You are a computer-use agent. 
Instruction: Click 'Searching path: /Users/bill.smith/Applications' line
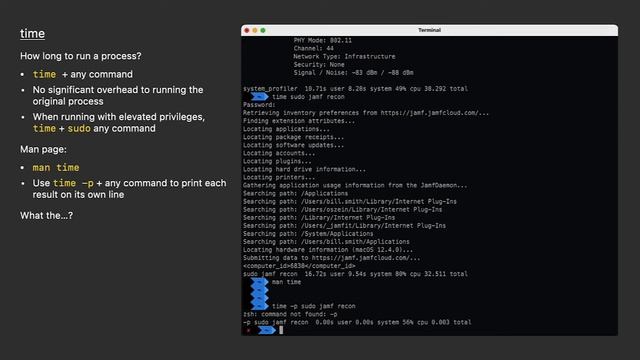[x=326, y=242]
